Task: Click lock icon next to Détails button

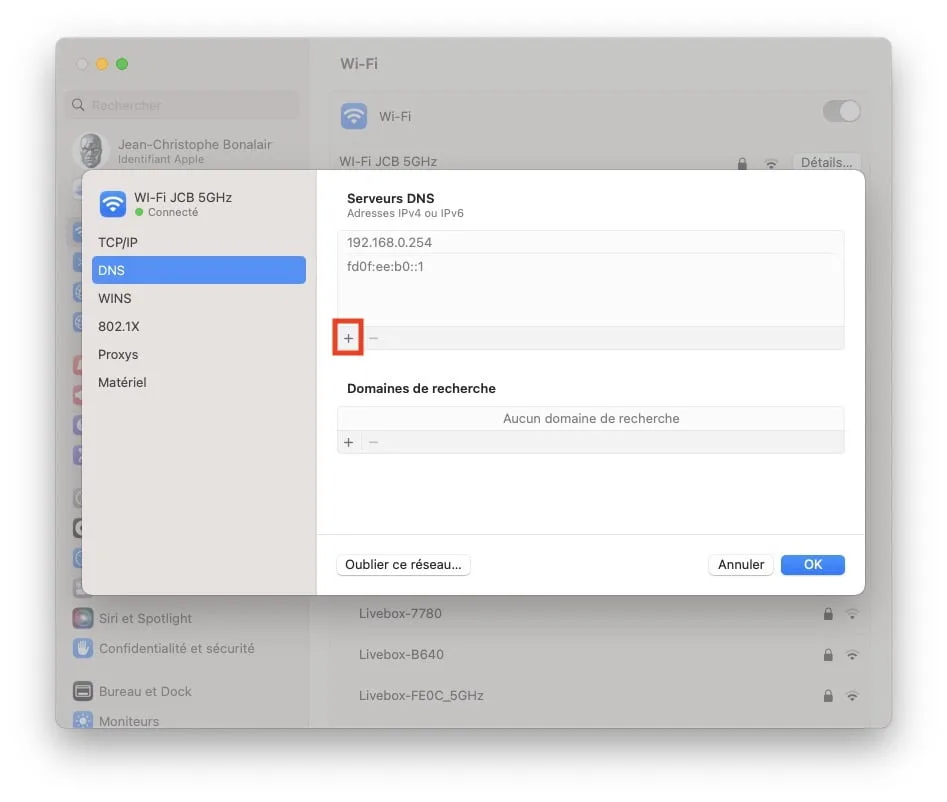Action: coord(742,163)
